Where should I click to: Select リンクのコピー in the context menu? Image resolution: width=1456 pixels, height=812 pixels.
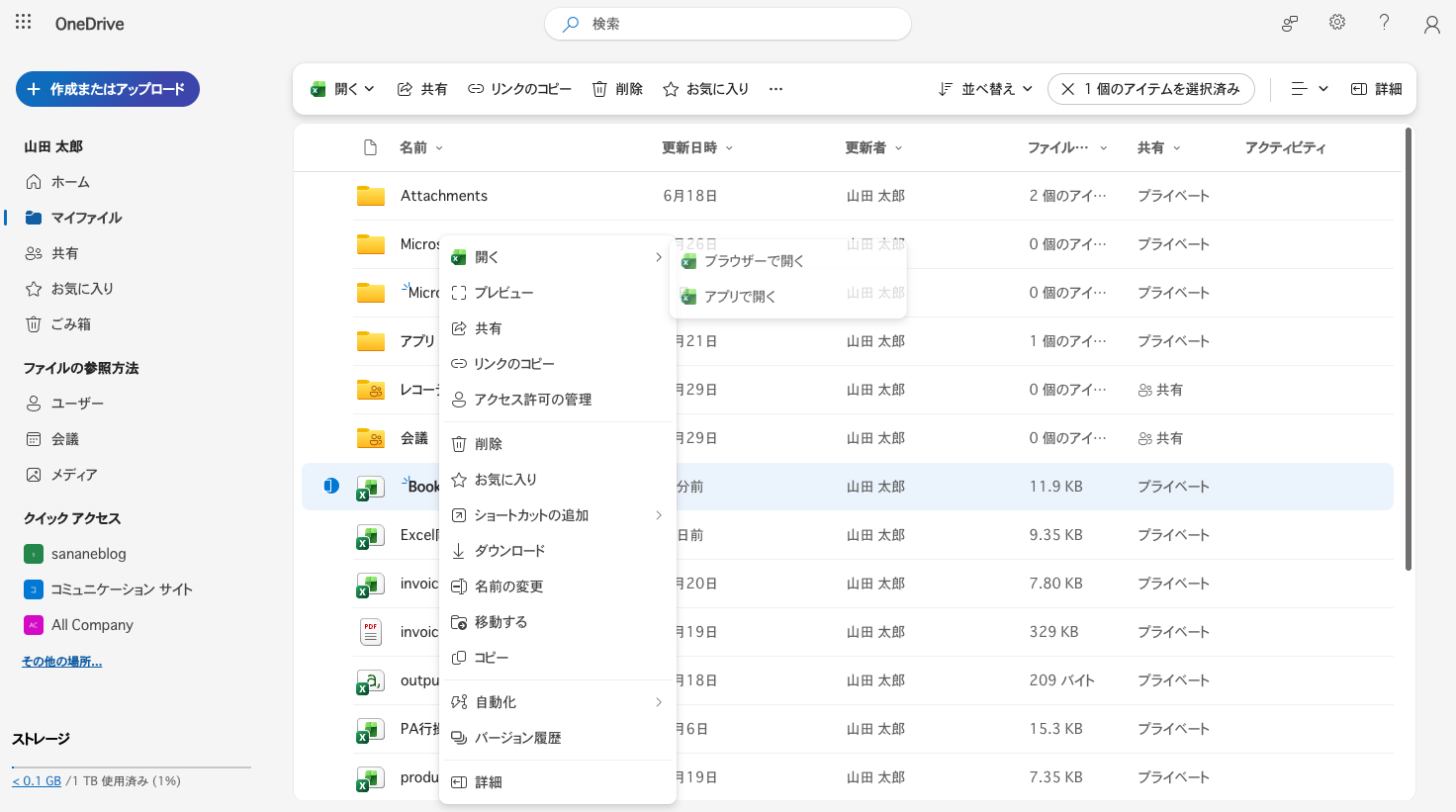point(557,364)
